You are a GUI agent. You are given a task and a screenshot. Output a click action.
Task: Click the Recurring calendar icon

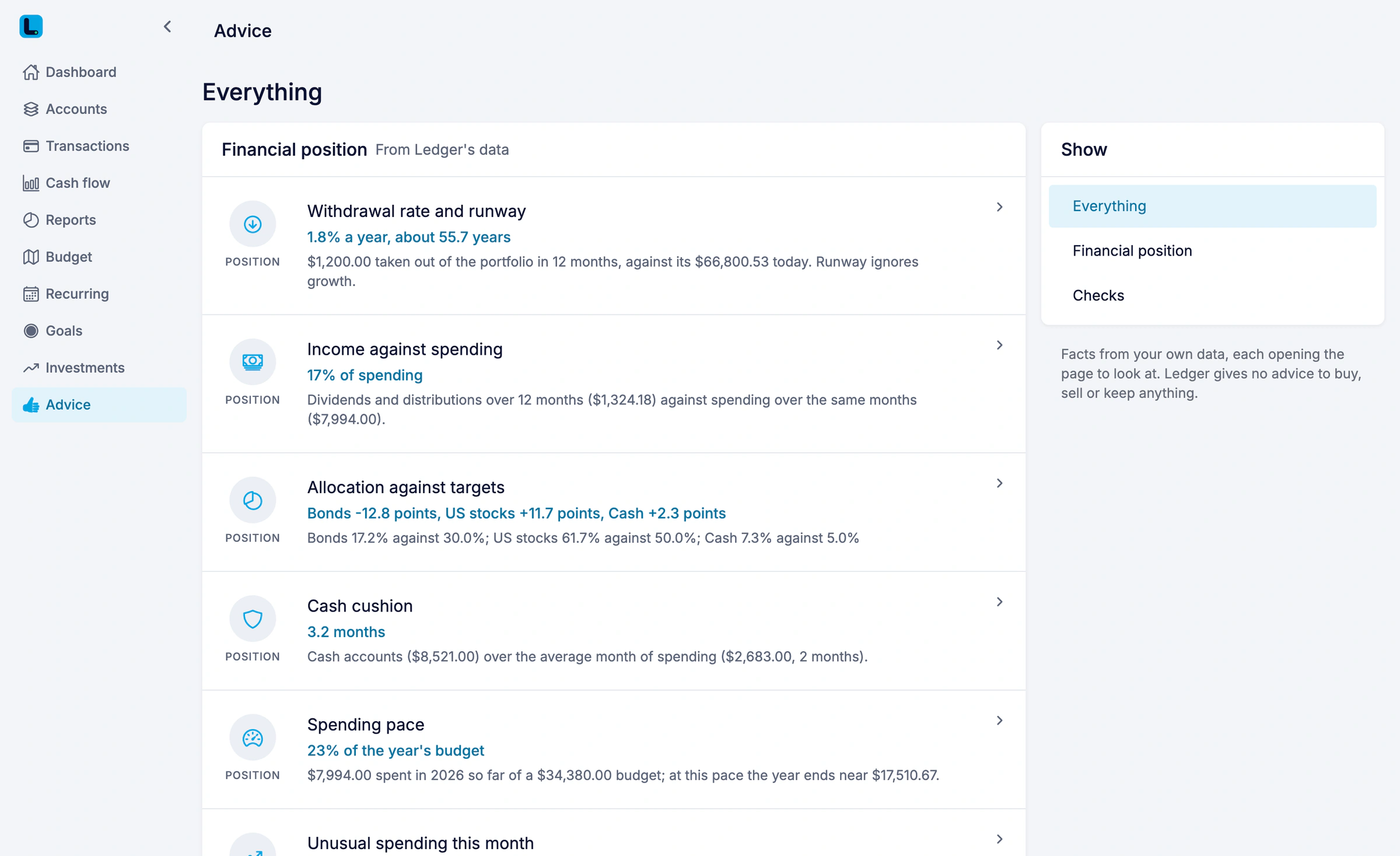pyautogui.click(x=31, y=294)
